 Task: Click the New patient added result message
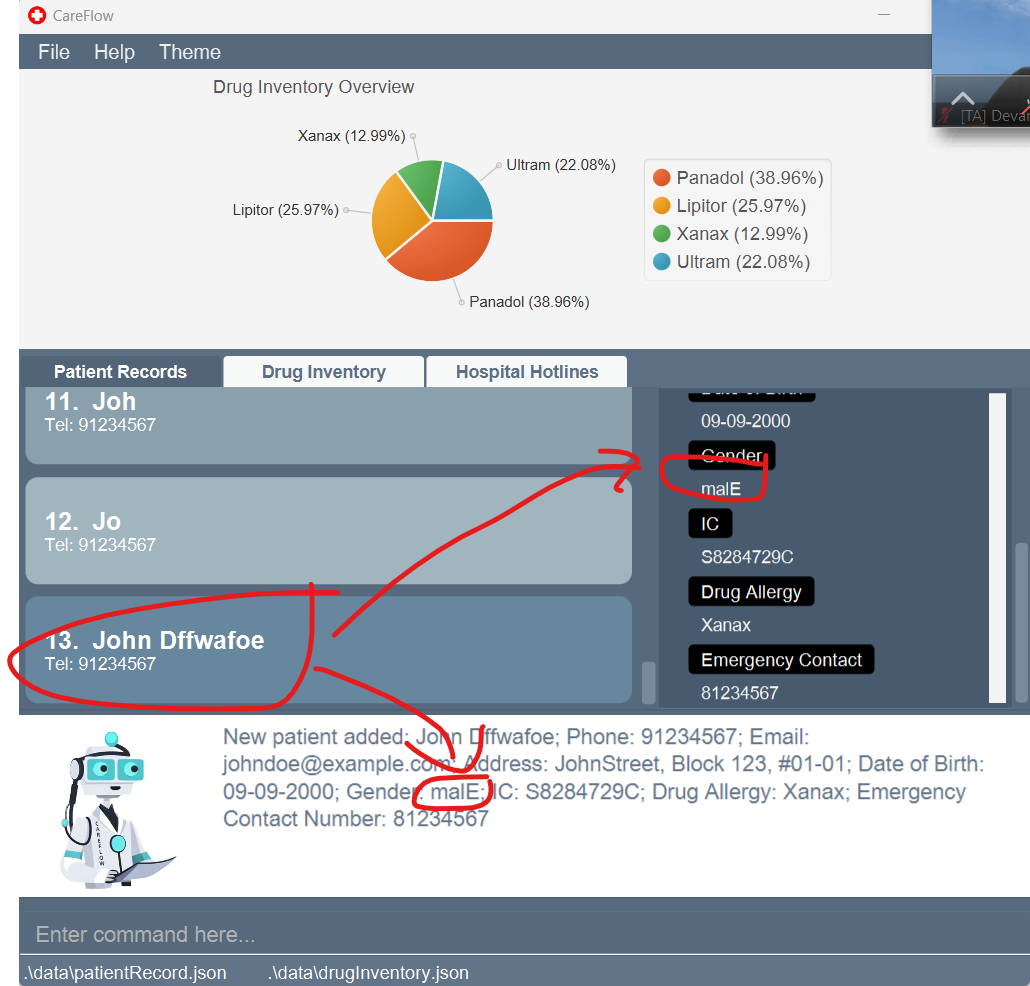[603, 778]
